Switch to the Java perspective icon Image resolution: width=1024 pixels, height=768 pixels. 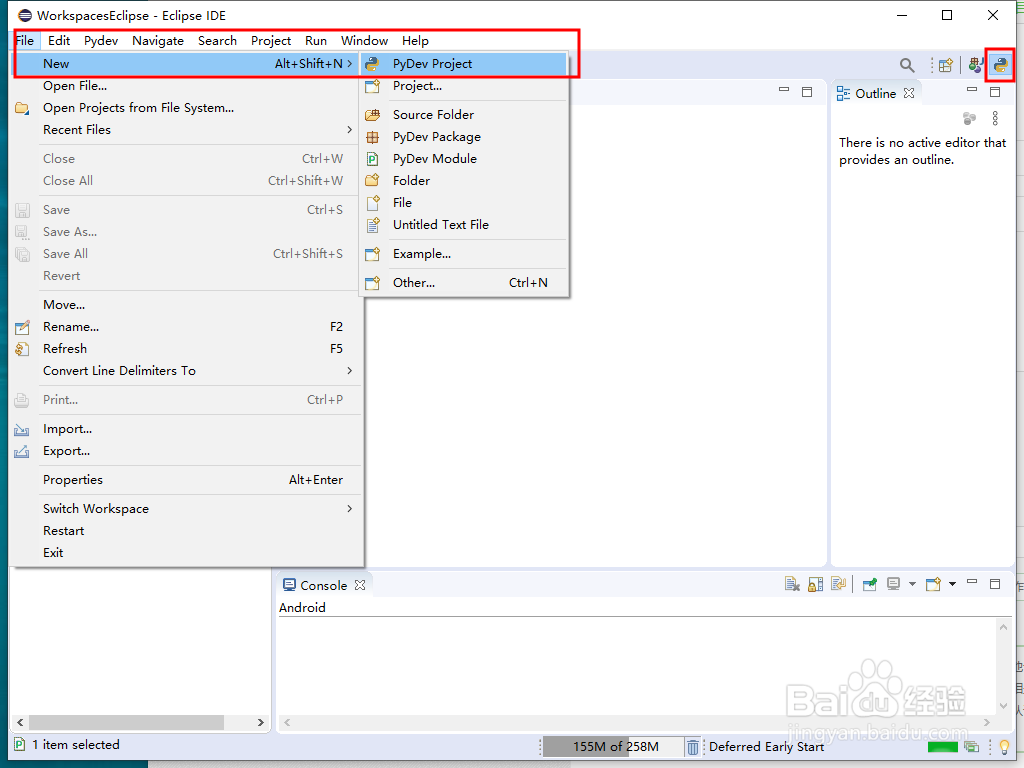click(x=976, y=65)
